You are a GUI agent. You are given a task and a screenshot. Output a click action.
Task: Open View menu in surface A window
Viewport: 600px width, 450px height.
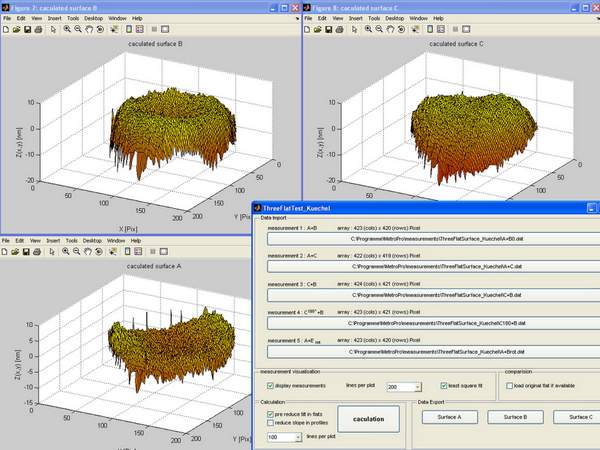pos(35,241)
